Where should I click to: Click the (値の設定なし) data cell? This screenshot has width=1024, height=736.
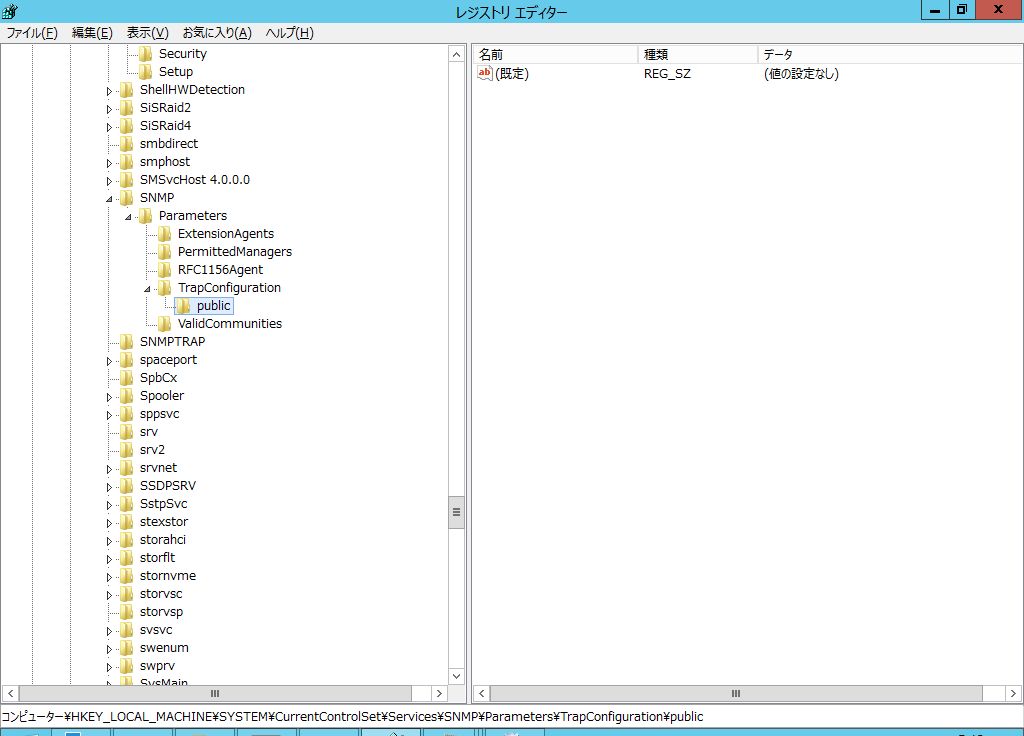click(801, 74)
